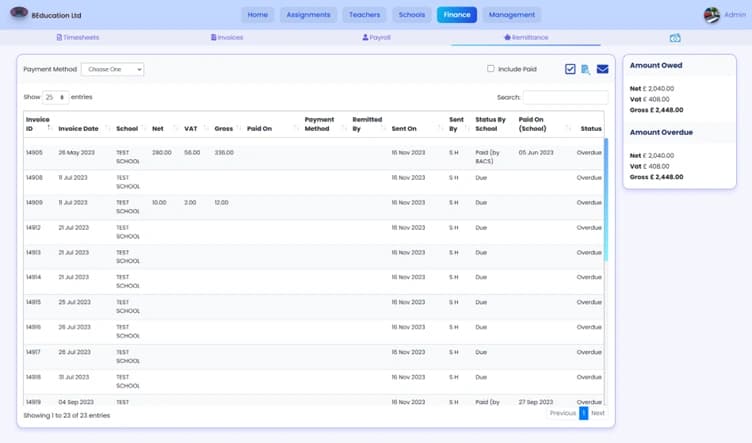This screenshot has width=752, height=443.
Task: Sort by Invoice ID column arrows
Action: click(50, 128)
